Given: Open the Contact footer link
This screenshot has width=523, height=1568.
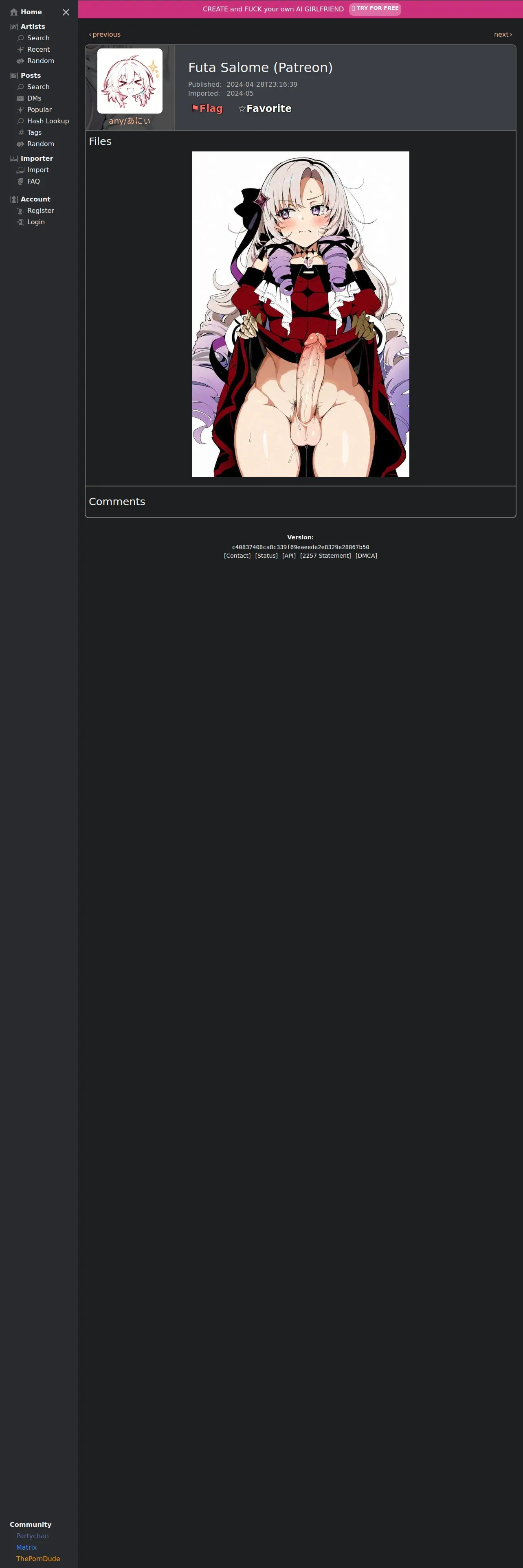Looking at the screenshot, I should (237, 556).
